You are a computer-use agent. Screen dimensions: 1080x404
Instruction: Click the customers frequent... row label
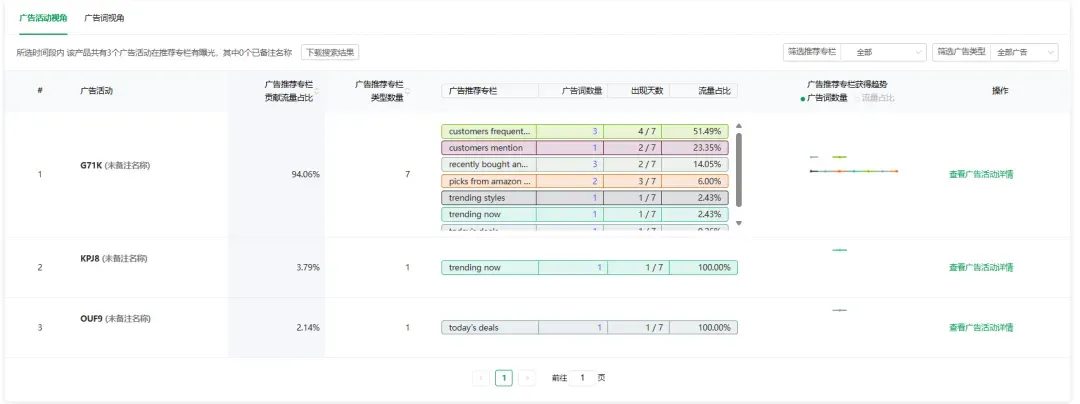point(489,131)
